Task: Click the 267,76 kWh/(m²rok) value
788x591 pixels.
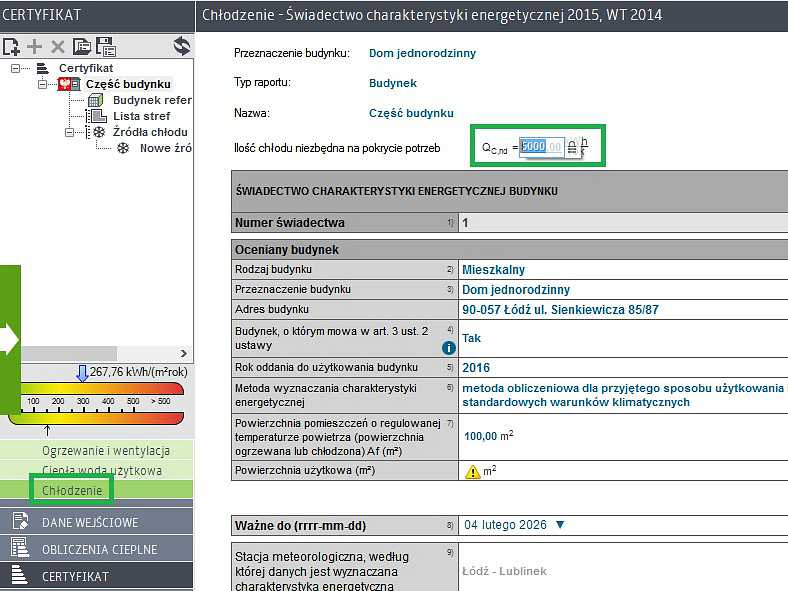Action: pyautogui.click(x=139, y=372)
